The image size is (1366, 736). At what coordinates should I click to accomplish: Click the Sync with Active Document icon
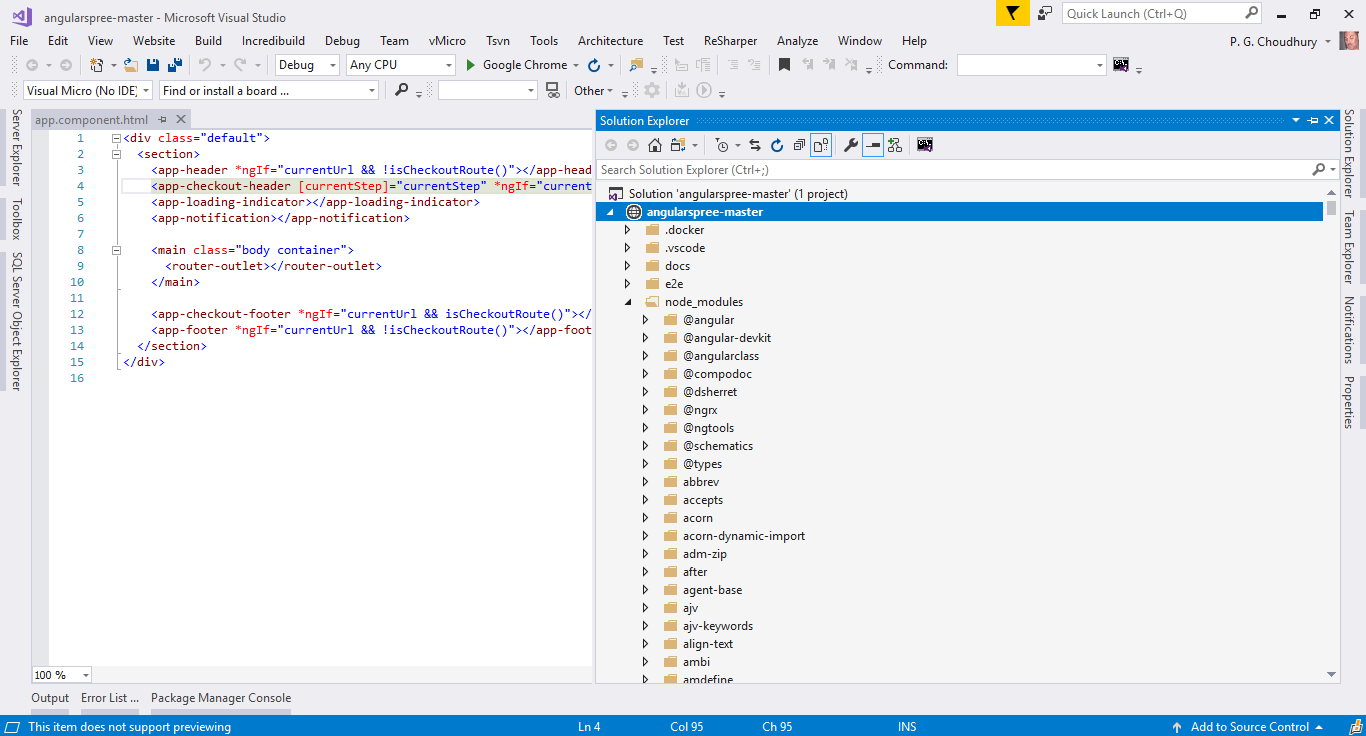pos(755,145)
